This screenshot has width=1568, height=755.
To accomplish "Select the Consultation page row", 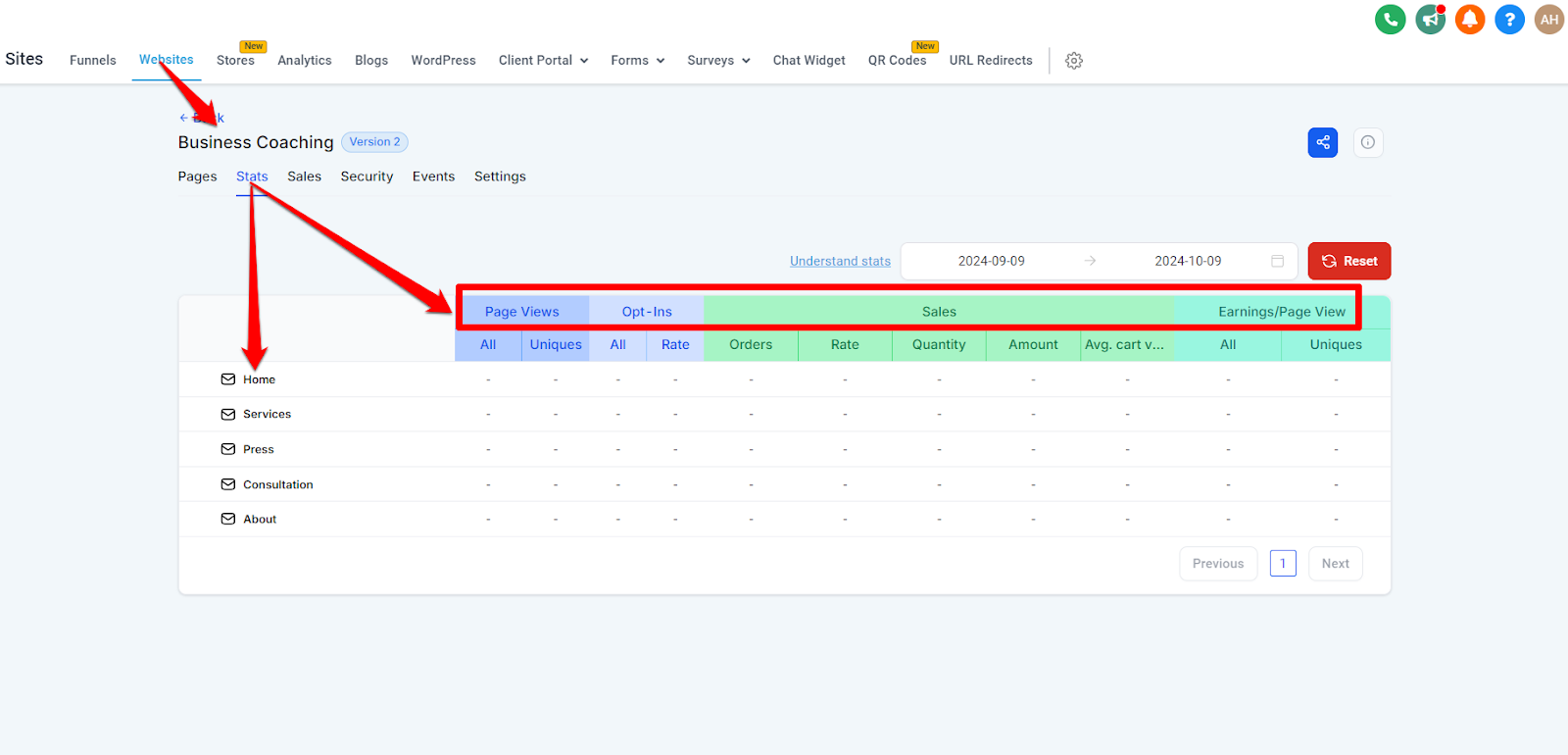I will pyautogui.click(x=278, y=484).
